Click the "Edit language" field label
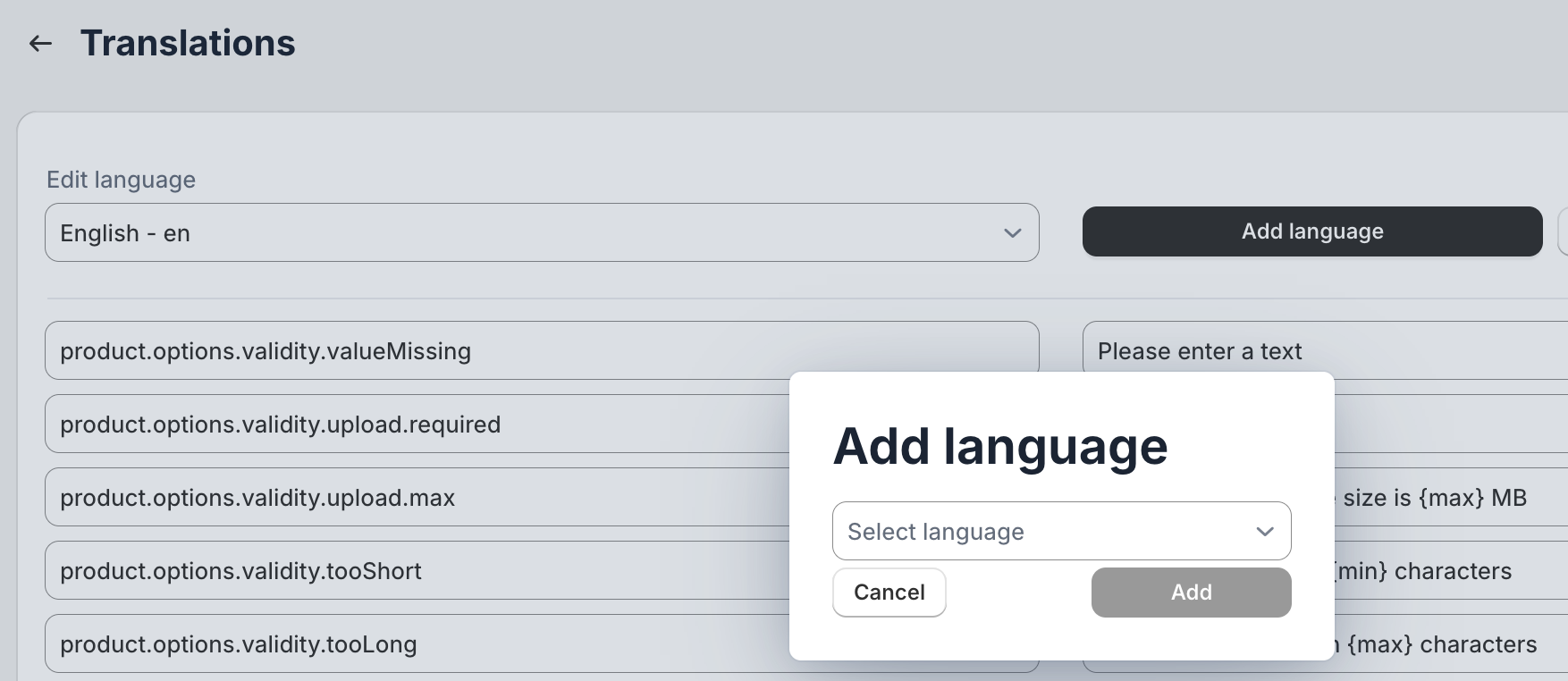Screen dimensions: 1568x681 pyautogui.click(x=121, y=180)
